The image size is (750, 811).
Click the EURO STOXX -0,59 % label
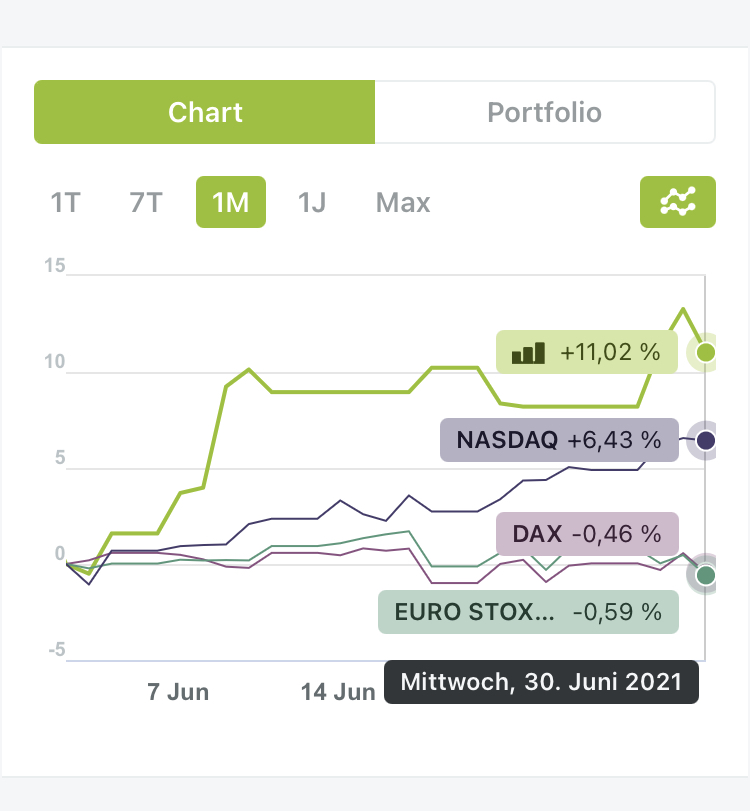(x=527, y=612)
